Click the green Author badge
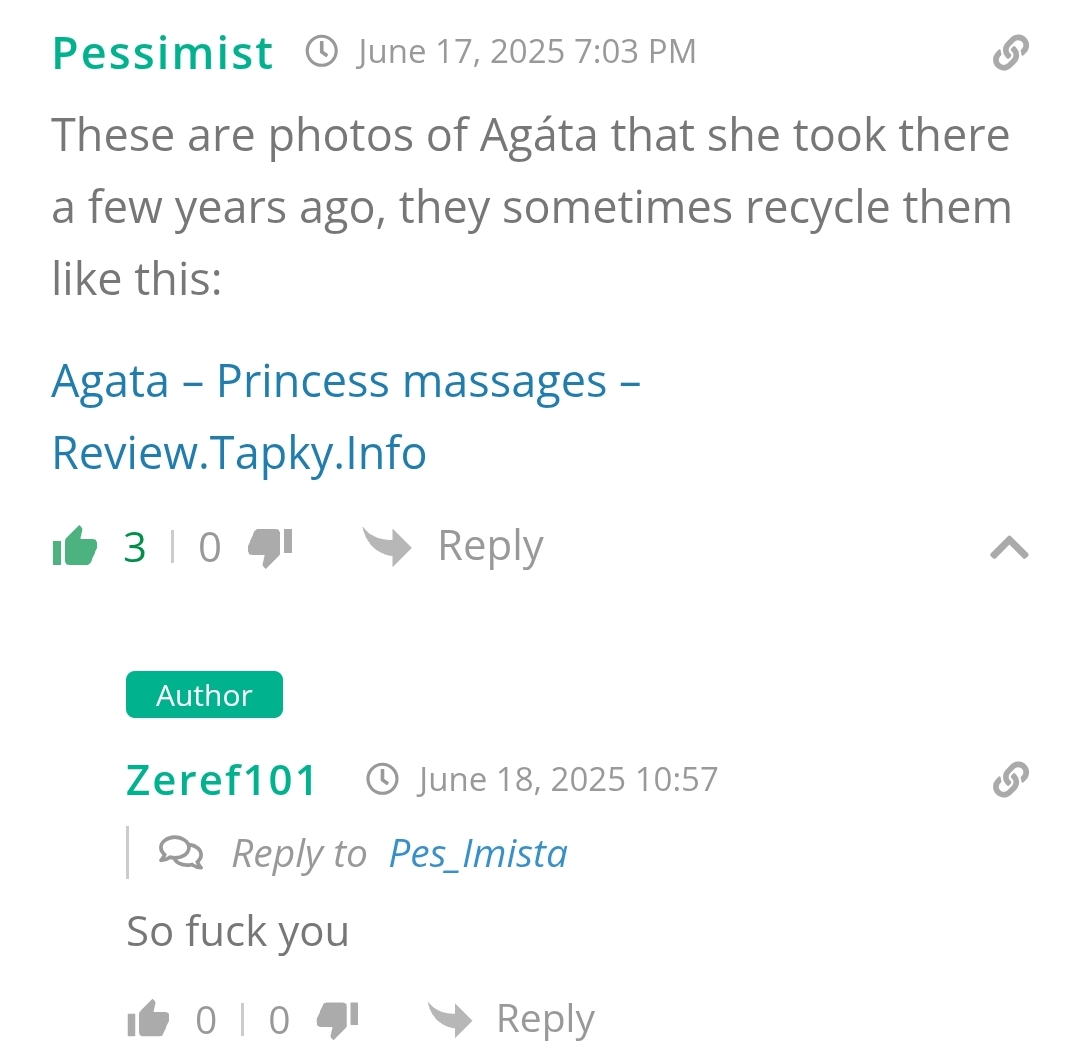The image size is (1080, 1056). (204, 695)
